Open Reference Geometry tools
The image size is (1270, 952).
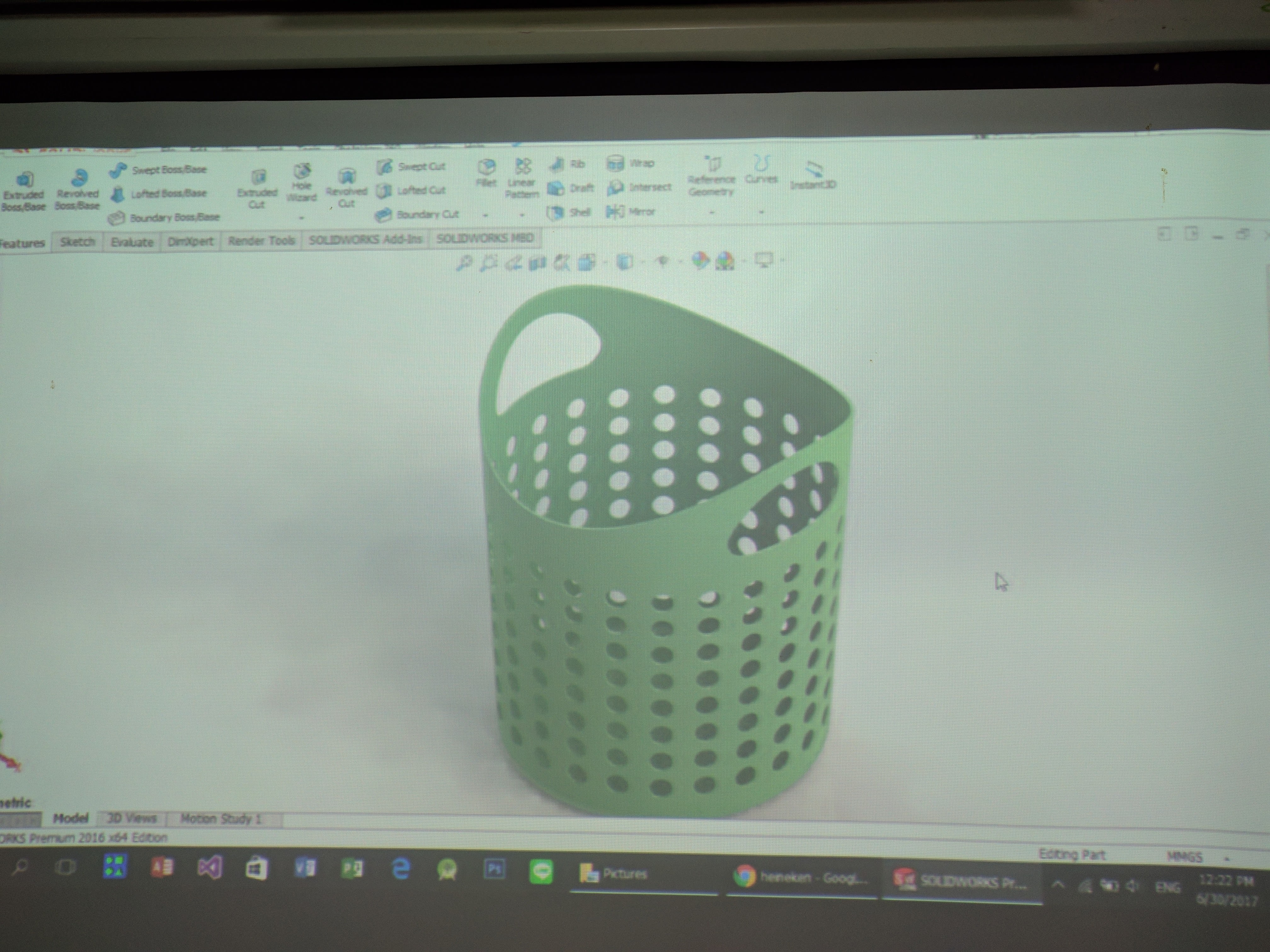(711, 176)
